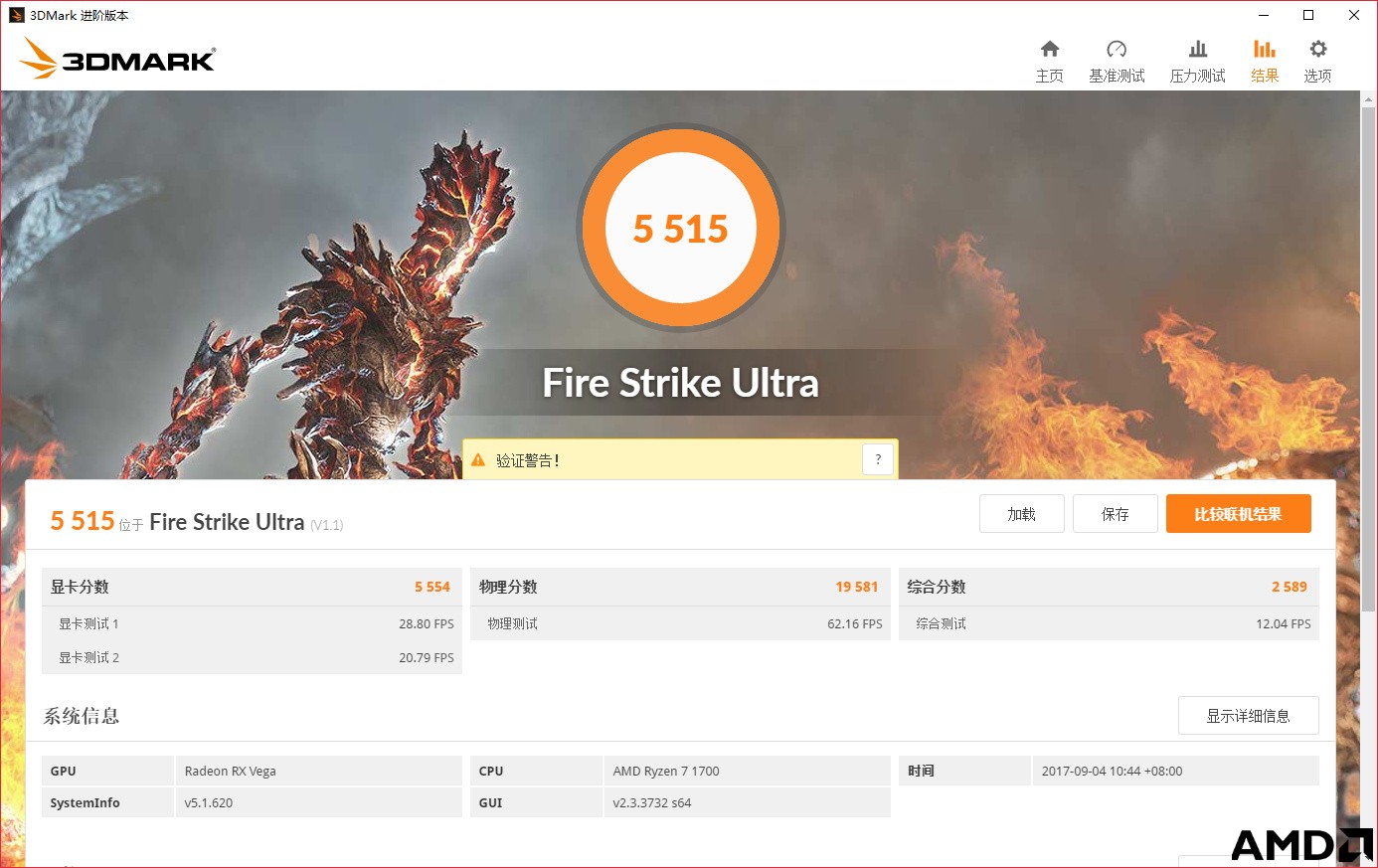This screenshot has width=1378, height=868.
Task: Click the 物理测试 row label
Action: pyautogui.click(x=512, y=623)
